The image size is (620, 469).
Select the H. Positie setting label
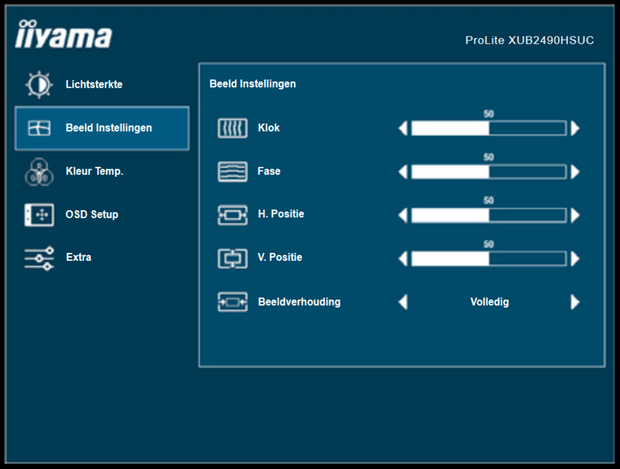[x=281, y=214]
